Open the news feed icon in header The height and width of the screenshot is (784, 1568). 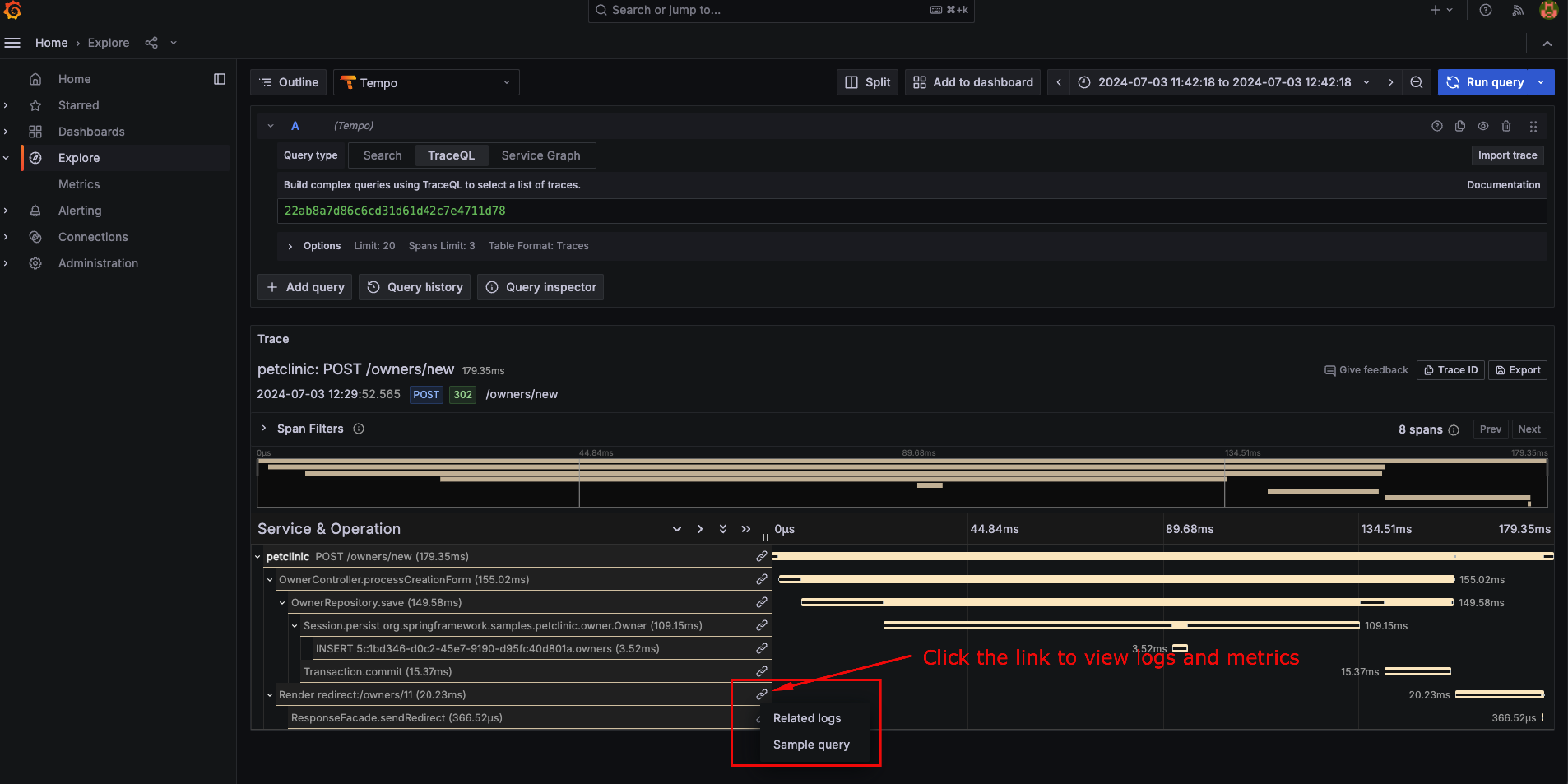[x=1517, y=10]
